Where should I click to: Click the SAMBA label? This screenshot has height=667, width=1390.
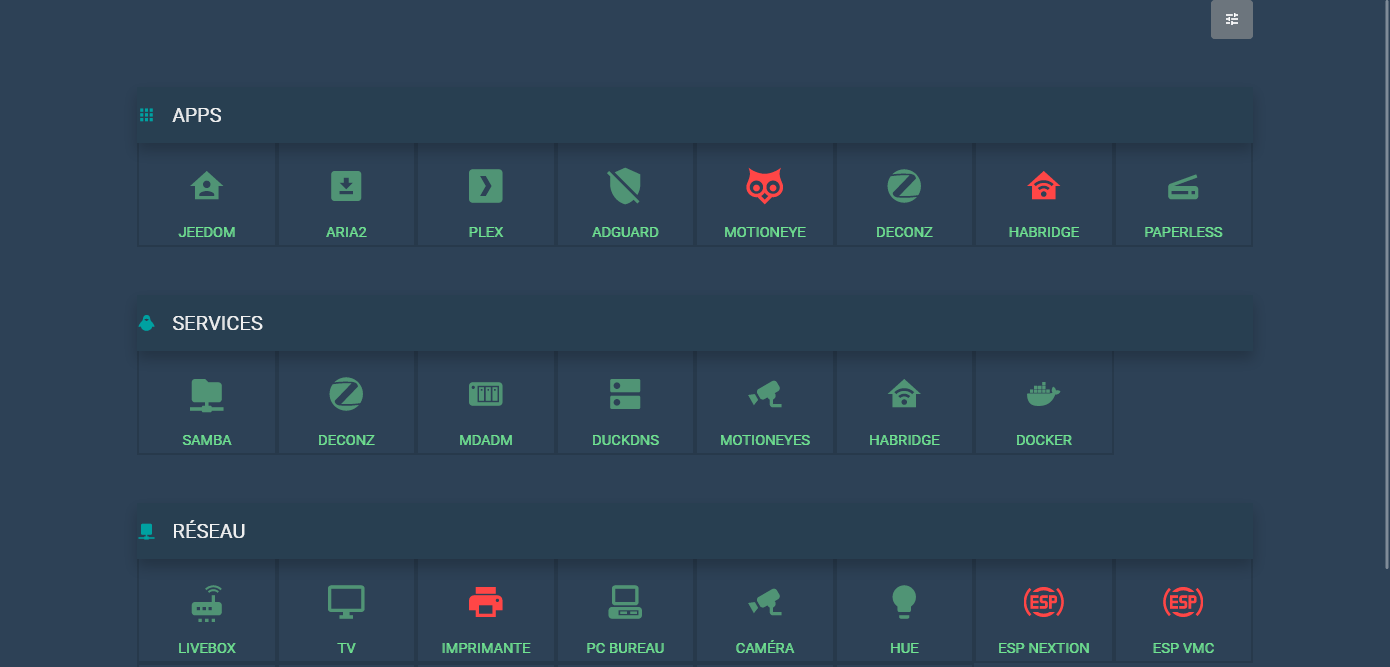click(207, 440)
